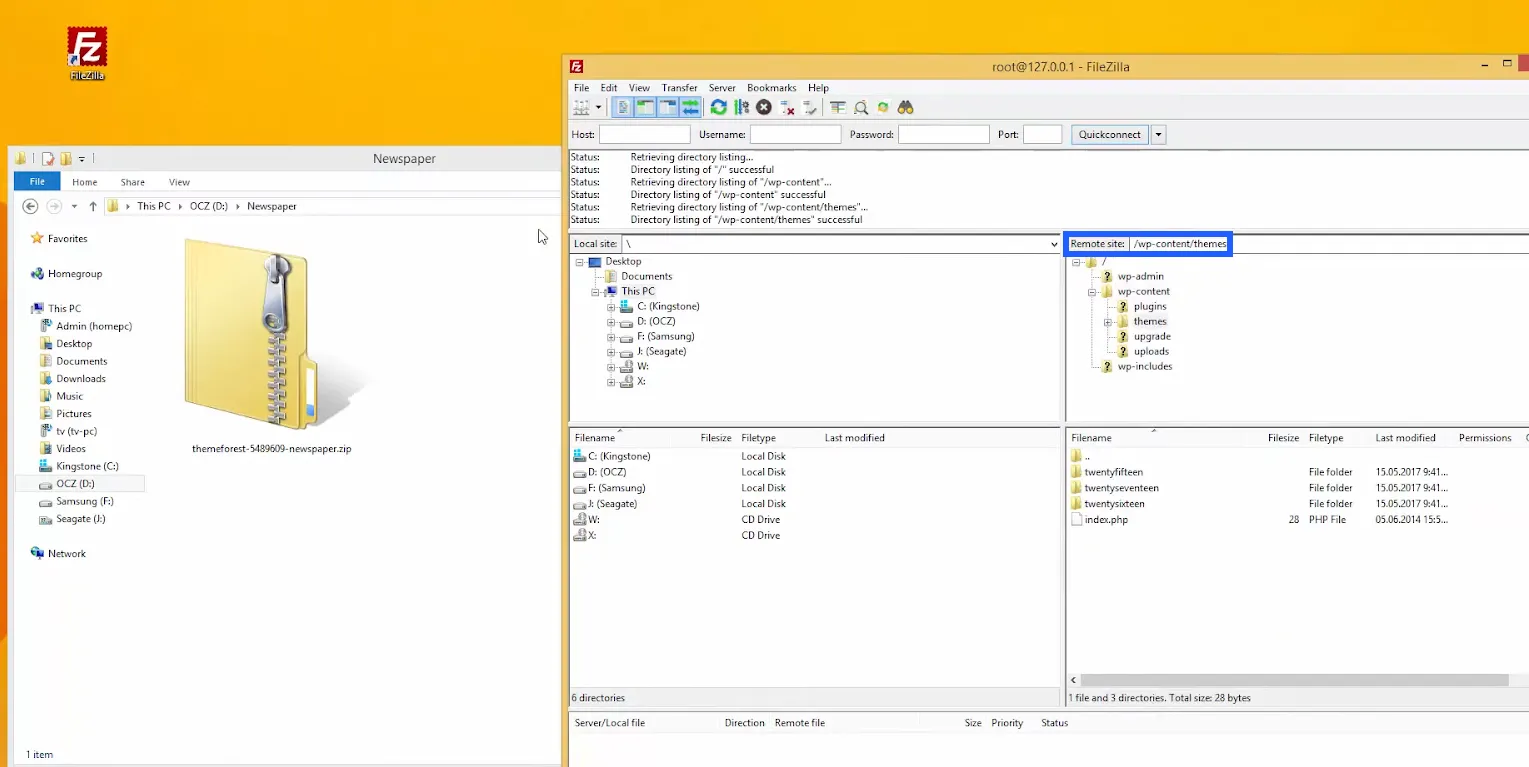Expand the themes folder in remote tree
Viewport: 1529px width, 767px height.
pyautogui.click(x=1108, y=322)
